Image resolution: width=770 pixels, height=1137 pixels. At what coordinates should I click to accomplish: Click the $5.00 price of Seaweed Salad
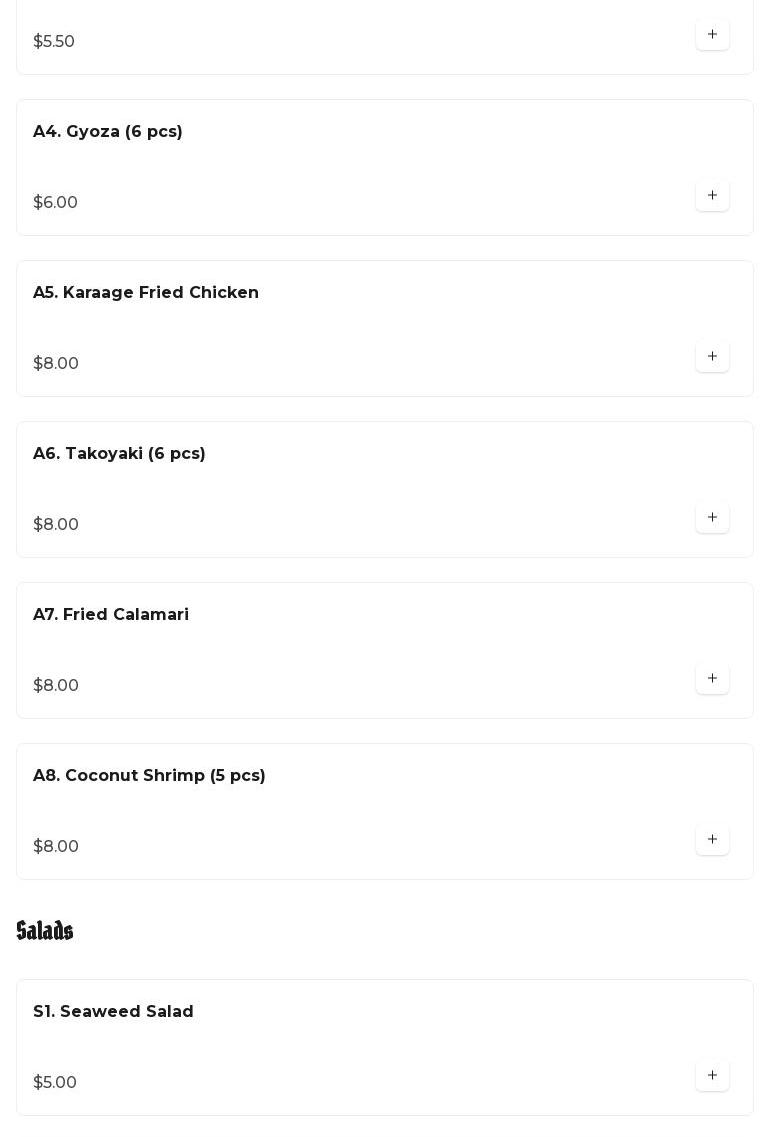tap(55, 1083)
